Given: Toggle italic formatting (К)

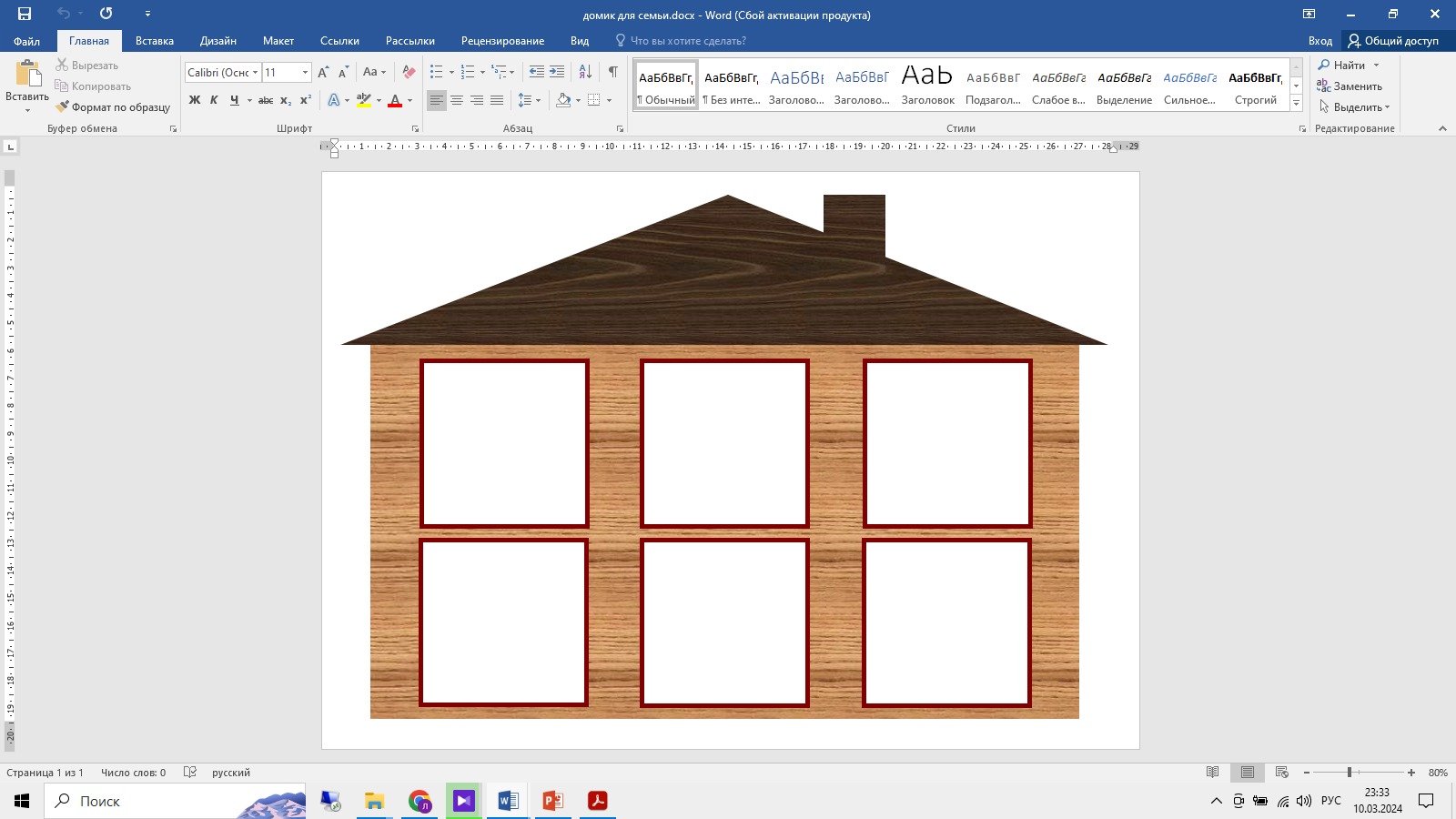Looking at the screenshot, I should tap(214, 100).
